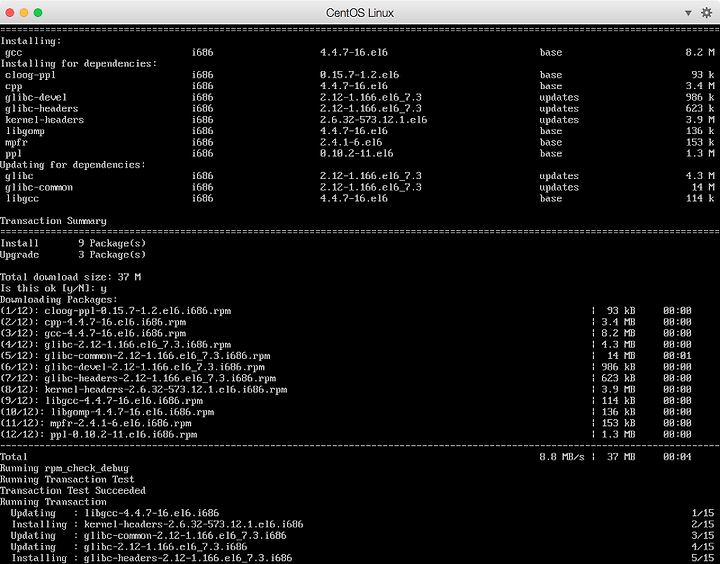Click the 'Running rpm_check_debug' line

click(64, 468)
